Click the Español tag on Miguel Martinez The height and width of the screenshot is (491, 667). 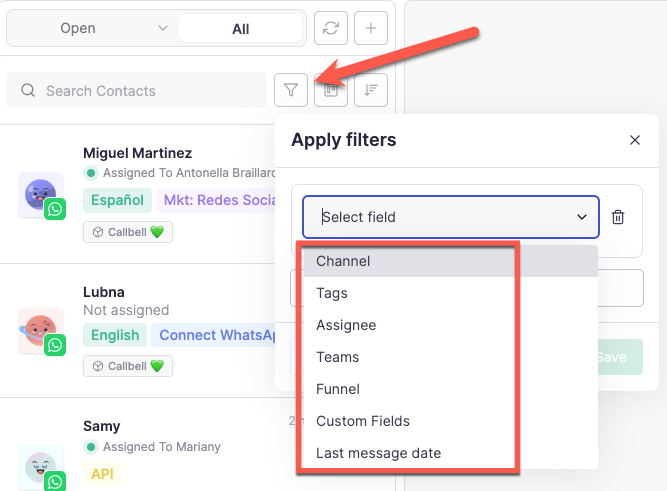118,200
